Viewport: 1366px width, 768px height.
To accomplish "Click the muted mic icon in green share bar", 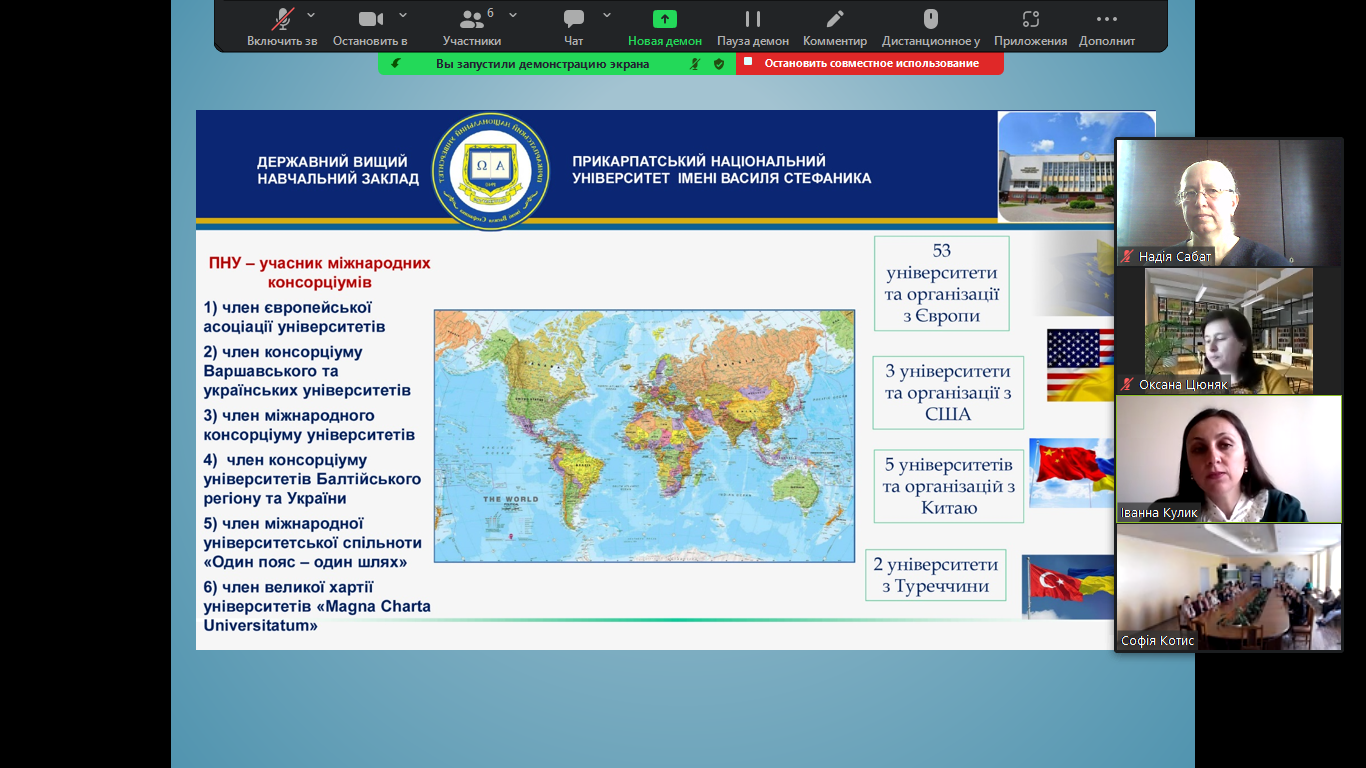I will pyautogui.click(x=695, y=64).
